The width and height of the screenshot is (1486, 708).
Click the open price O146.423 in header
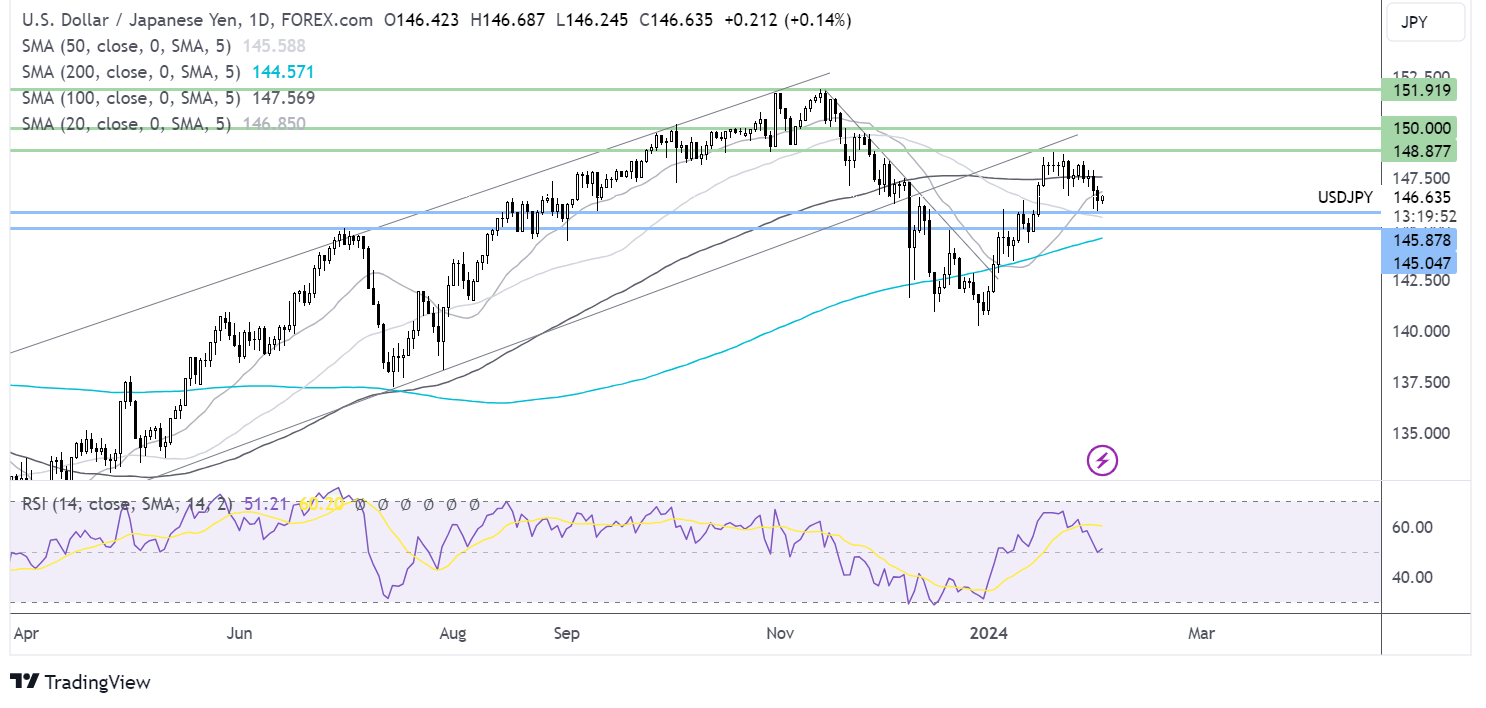[423, 19]
